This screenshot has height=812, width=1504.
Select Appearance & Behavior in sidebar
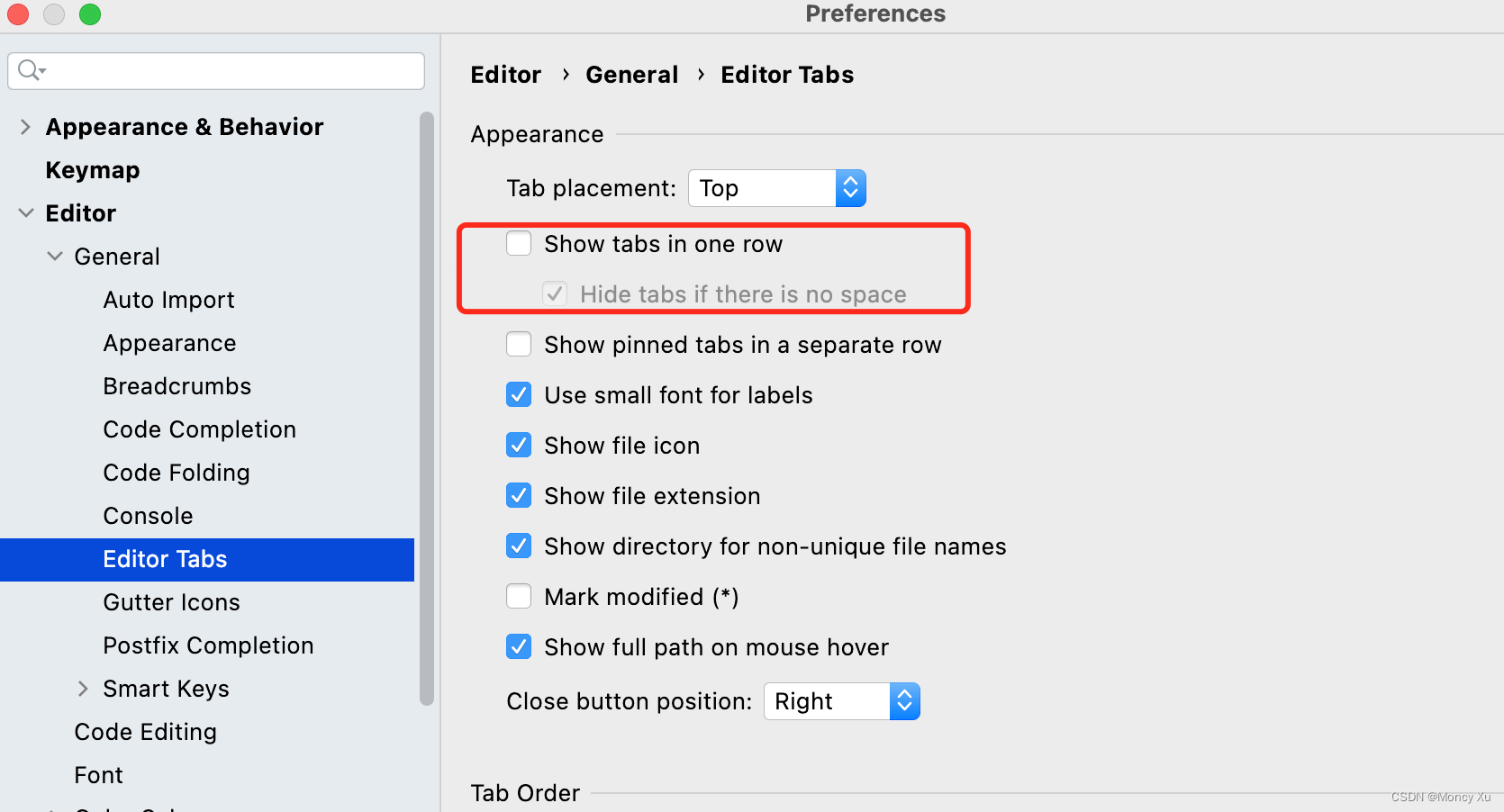(x=185, y=127)
